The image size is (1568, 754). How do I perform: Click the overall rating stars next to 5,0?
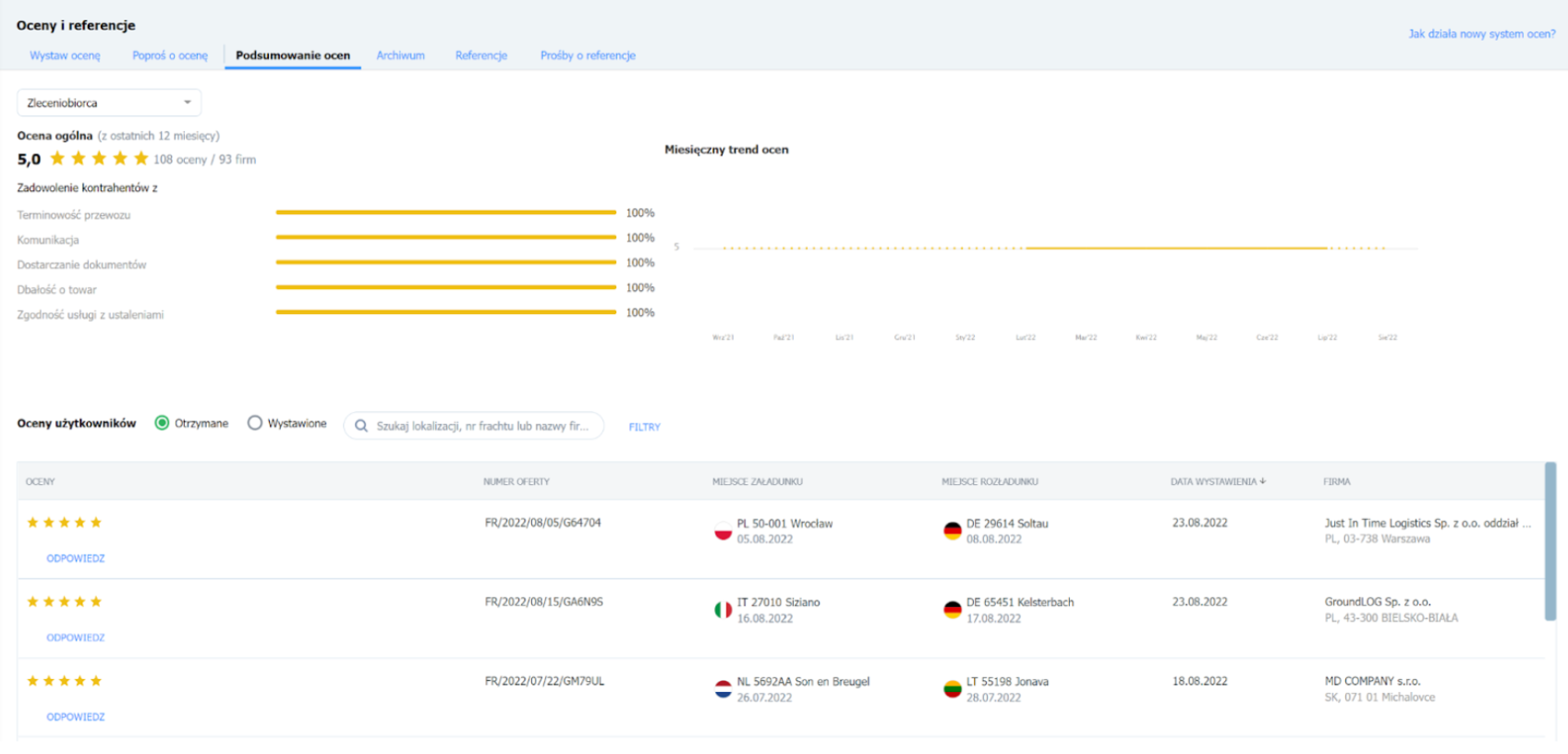[x=99, y=159]
